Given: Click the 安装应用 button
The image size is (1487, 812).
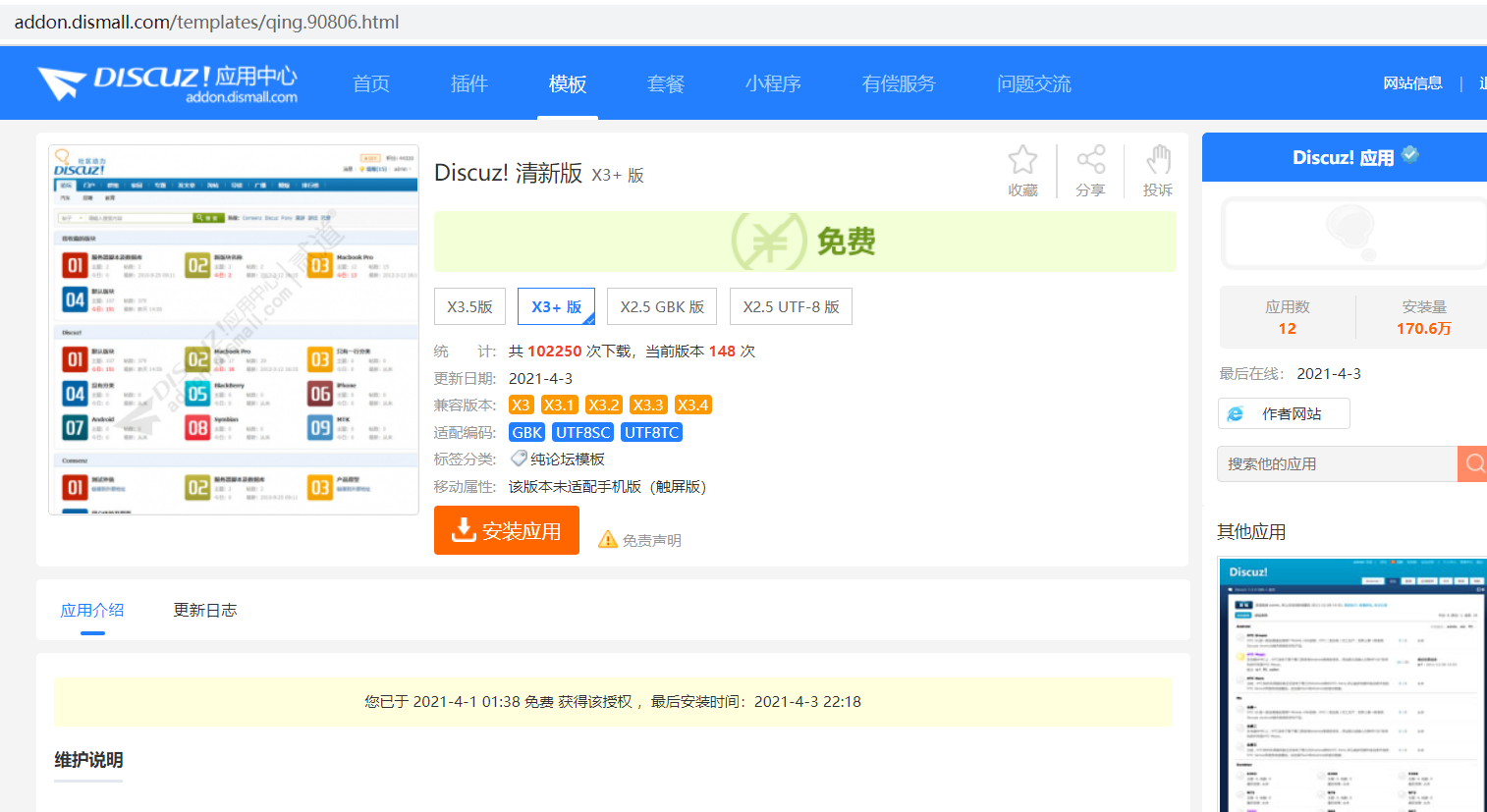Looking at the screenshot, I should 507,530.
